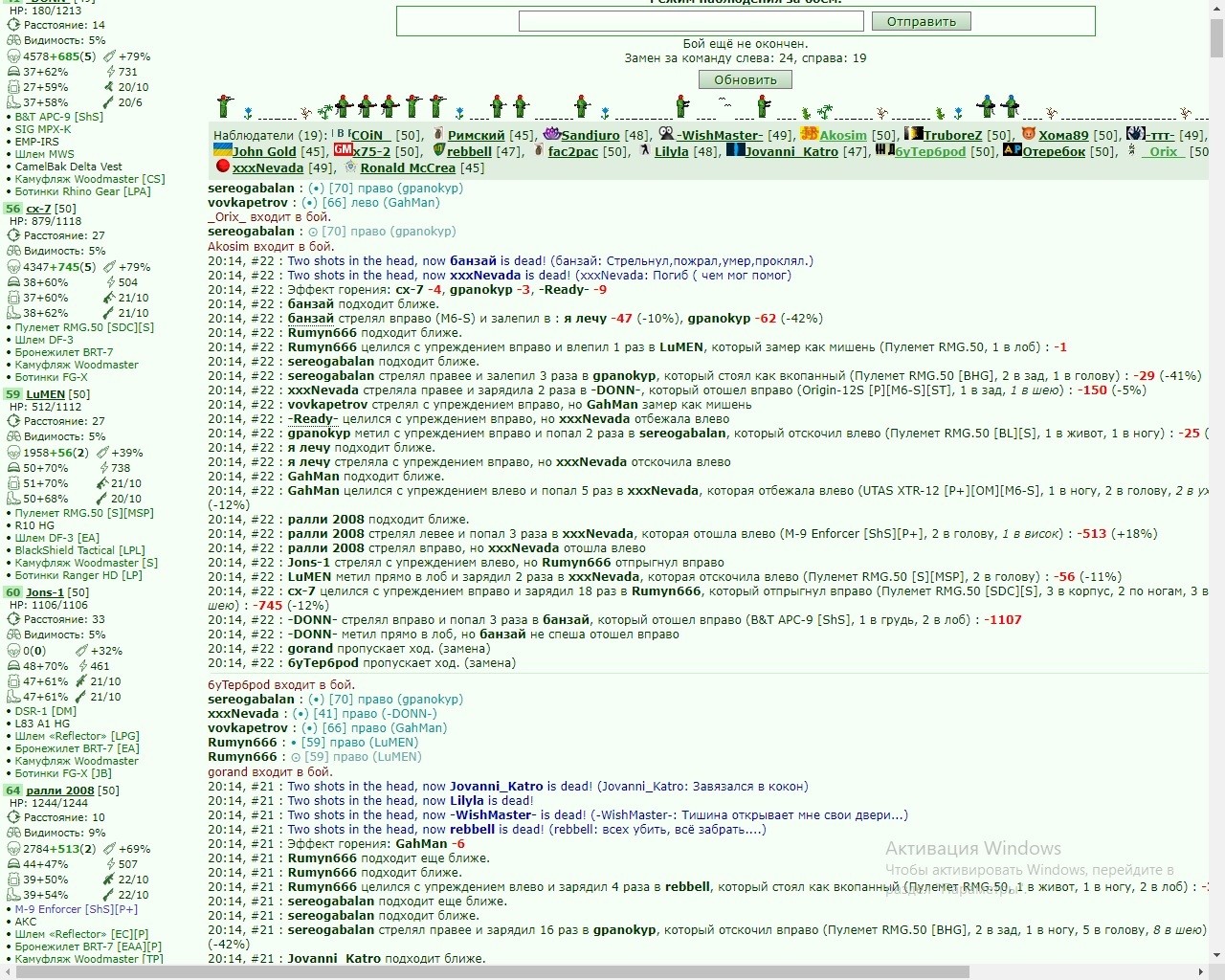Click the helmet icon beside 38+60% for cx-7
1225x980 pixels.
point(13,282)
